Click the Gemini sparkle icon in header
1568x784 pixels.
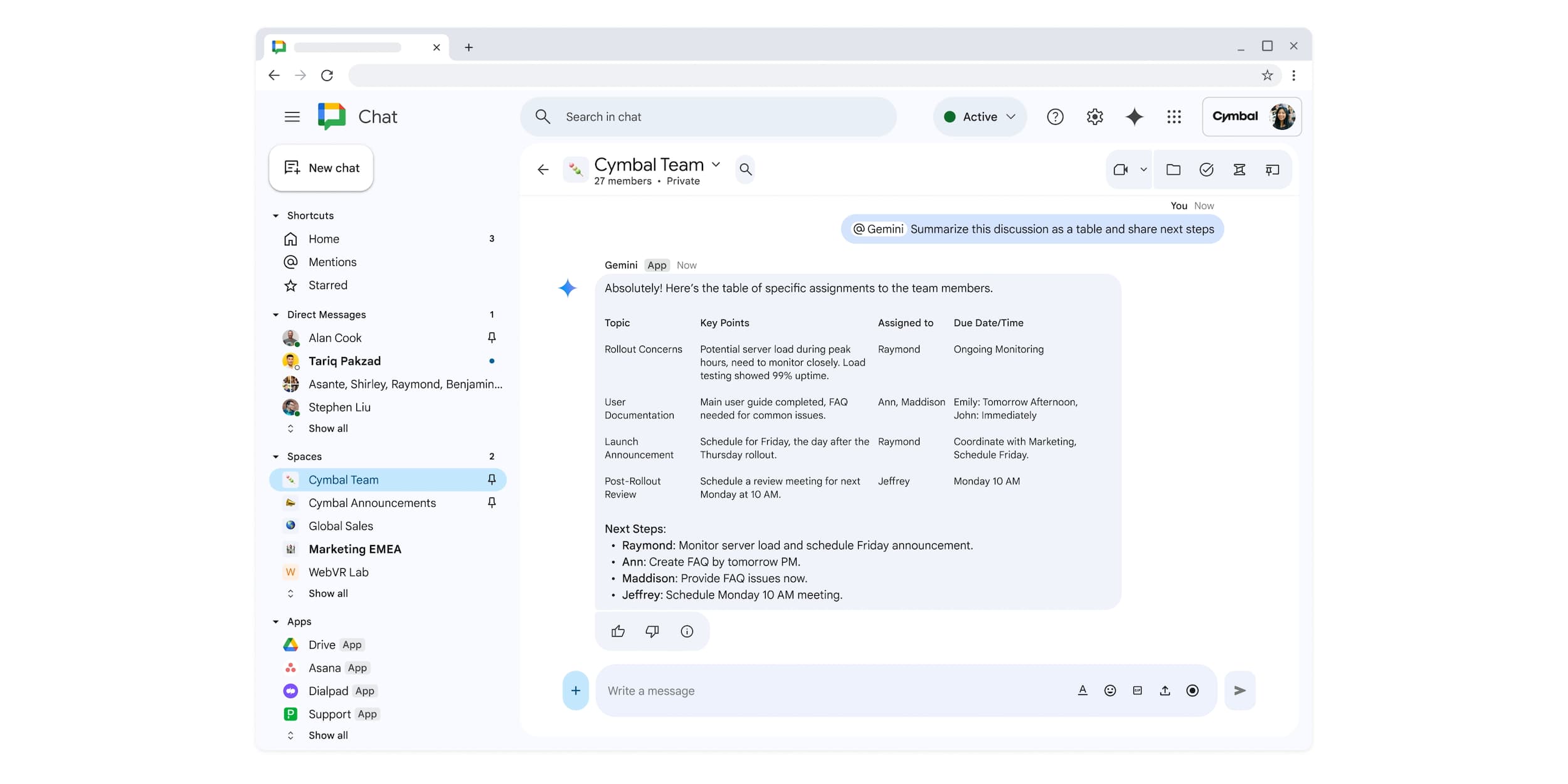point(1134,117)
